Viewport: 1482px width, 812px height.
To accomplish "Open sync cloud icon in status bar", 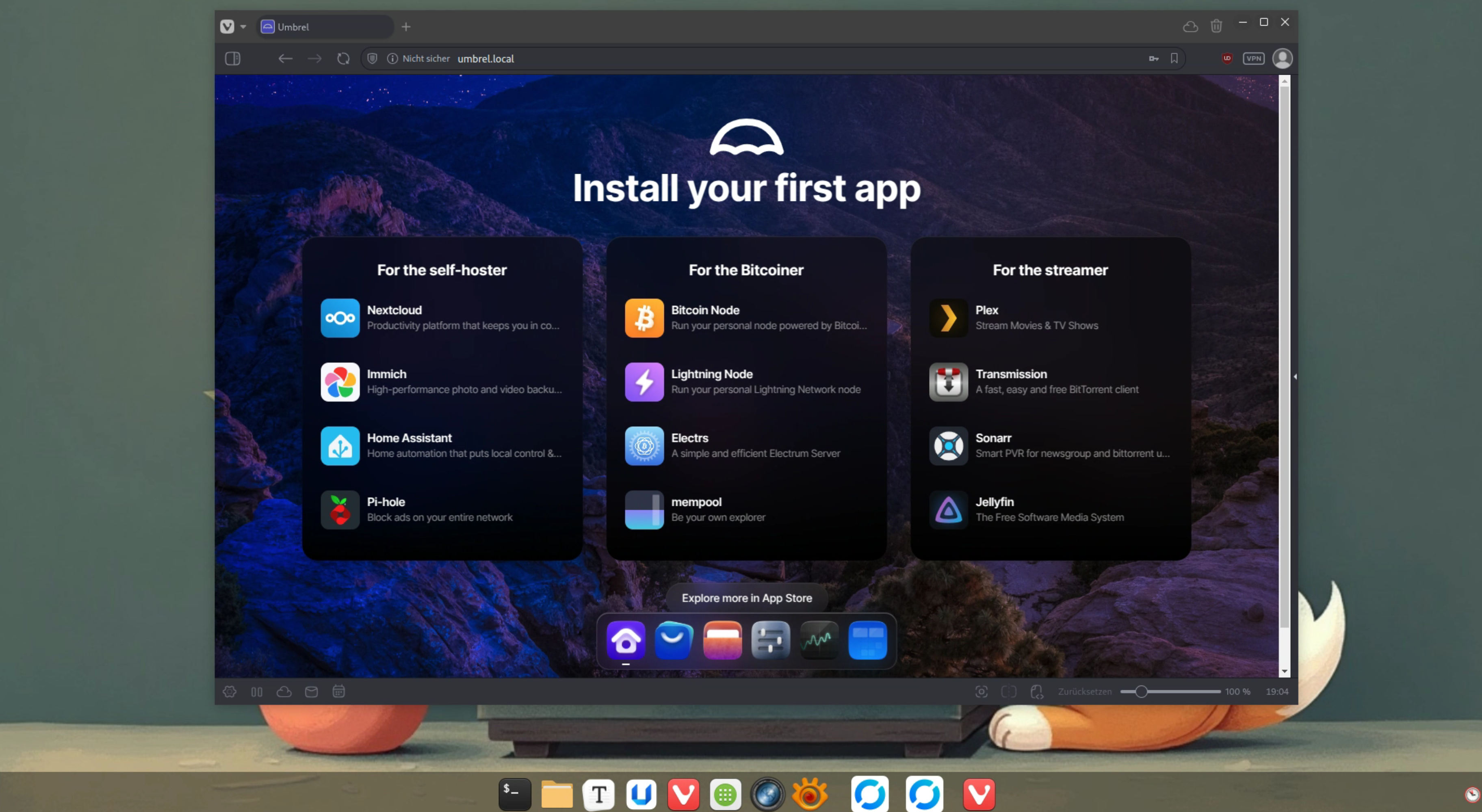I will (x=284, y=691).
